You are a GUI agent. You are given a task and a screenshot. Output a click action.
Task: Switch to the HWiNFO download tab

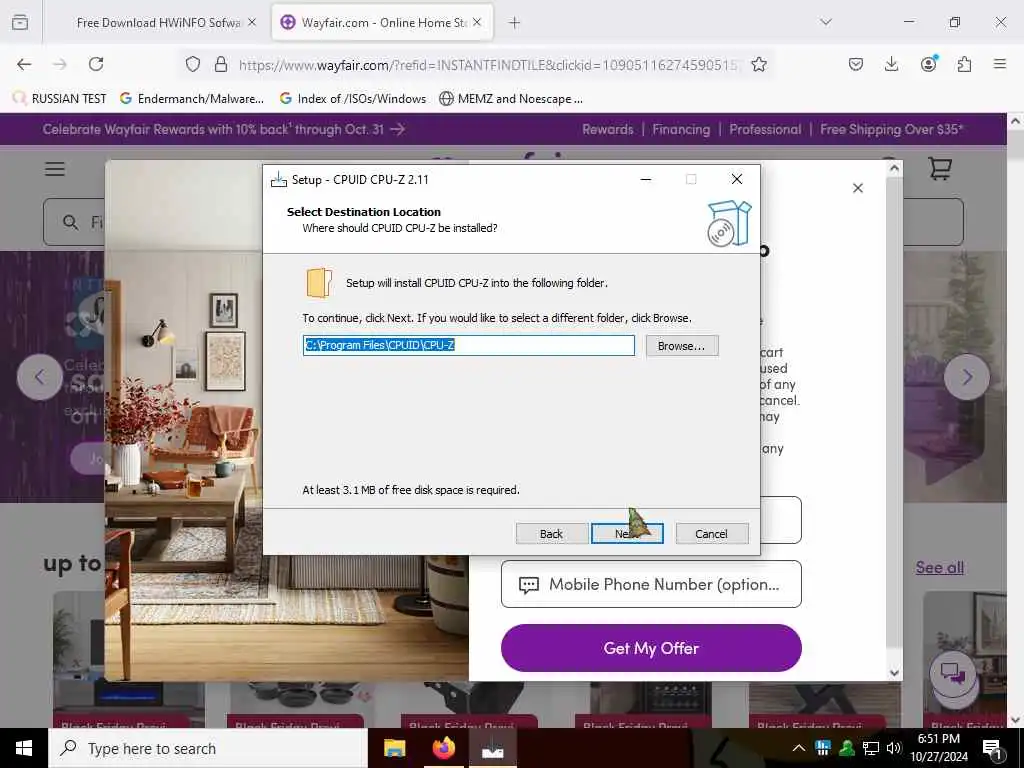pos(157,23)
